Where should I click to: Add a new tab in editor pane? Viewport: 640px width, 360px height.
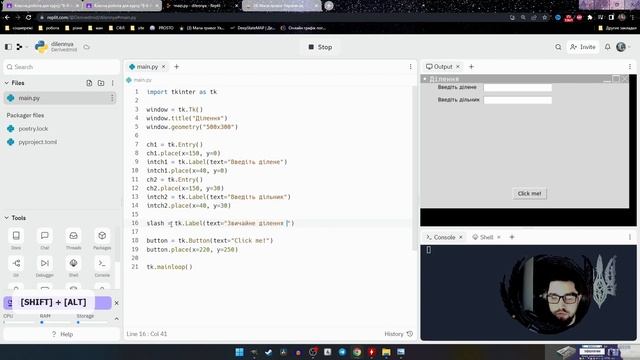click(x=176, y=67)
